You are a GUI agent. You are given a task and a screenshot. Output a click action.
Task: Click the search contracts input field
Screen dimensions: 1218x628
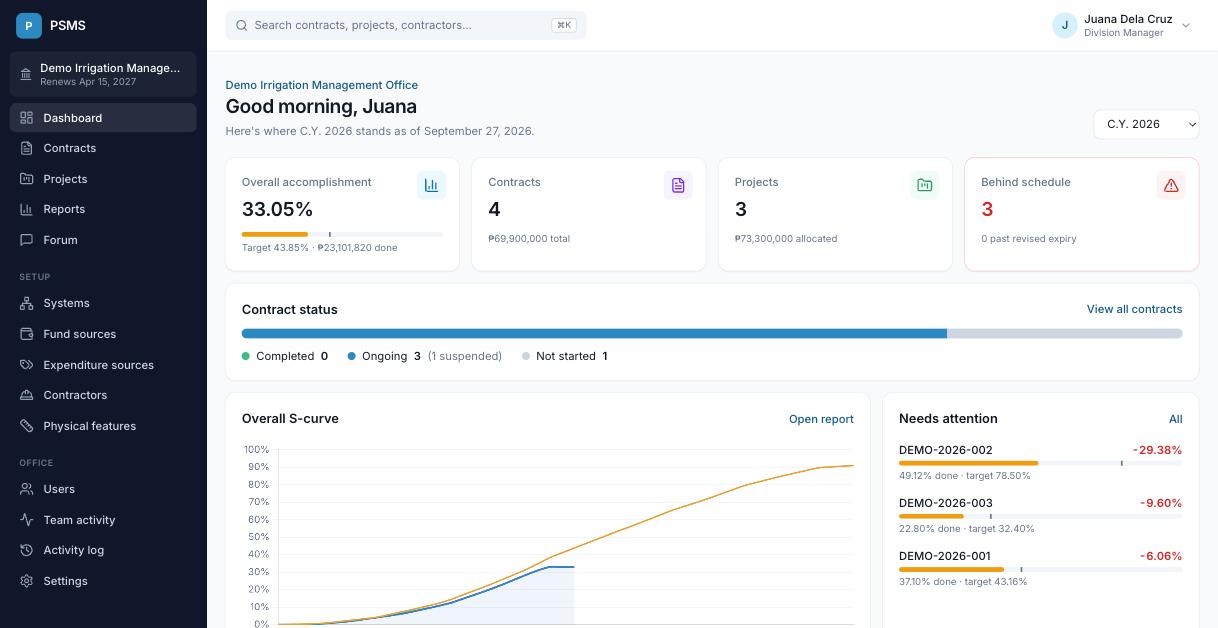click(406, 25)
